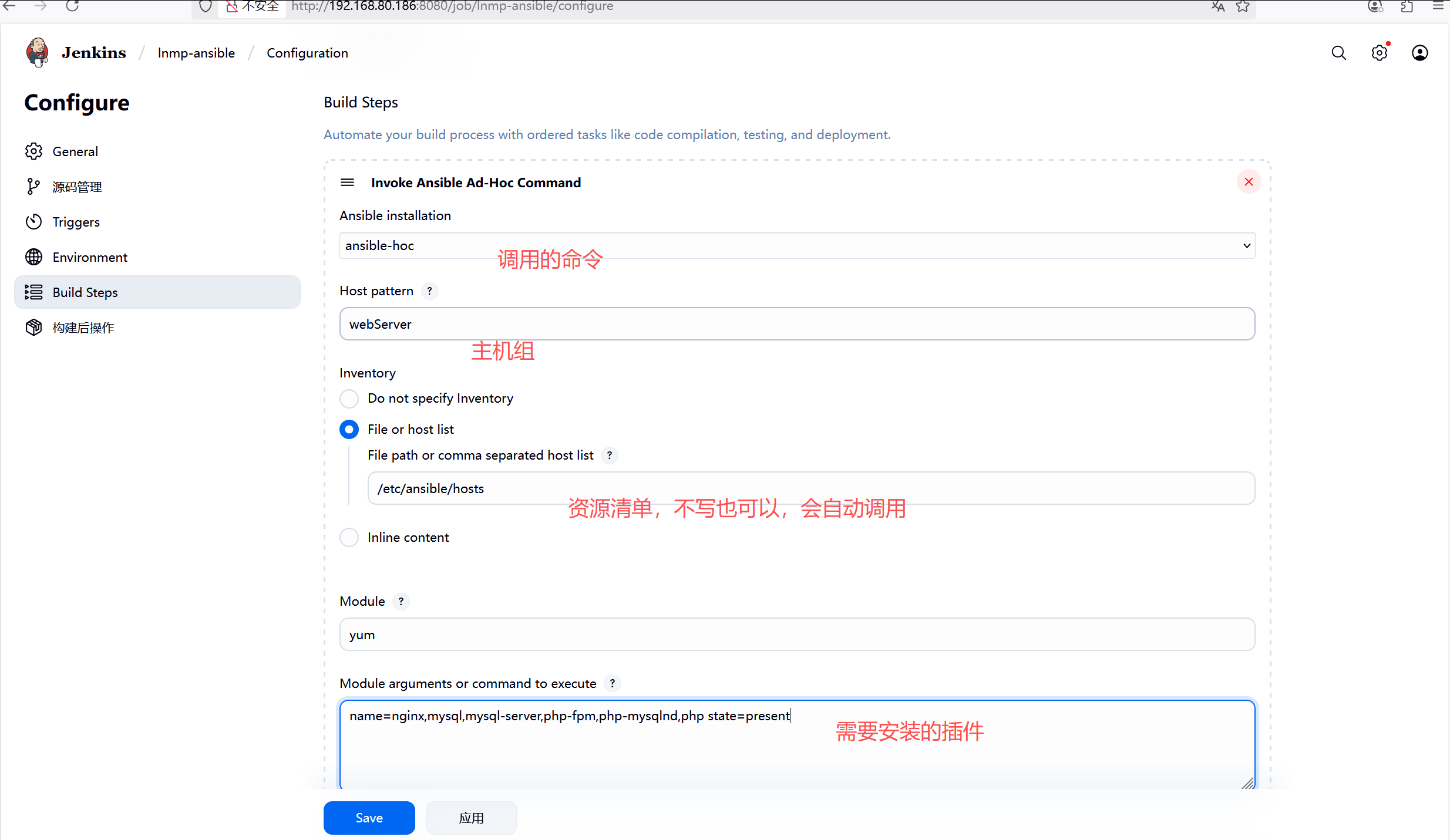Image resolution: width=1450 pixels, height=840 pixels.
Task: Select File or host list radio
Action: click(x=349, y=430)
